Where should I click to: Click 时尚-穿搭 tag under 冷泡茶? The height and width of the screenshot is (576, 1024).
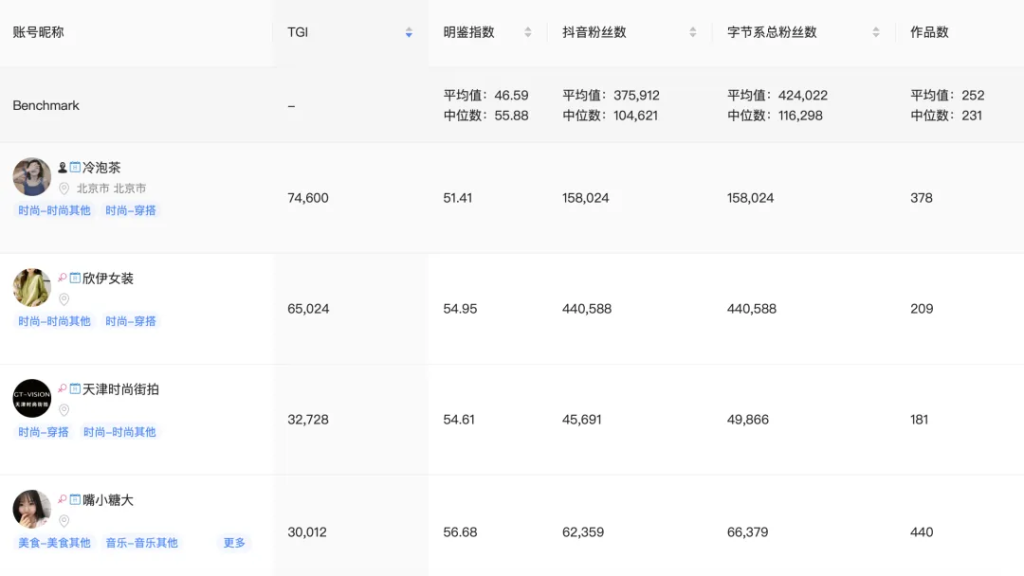[131, 210]
